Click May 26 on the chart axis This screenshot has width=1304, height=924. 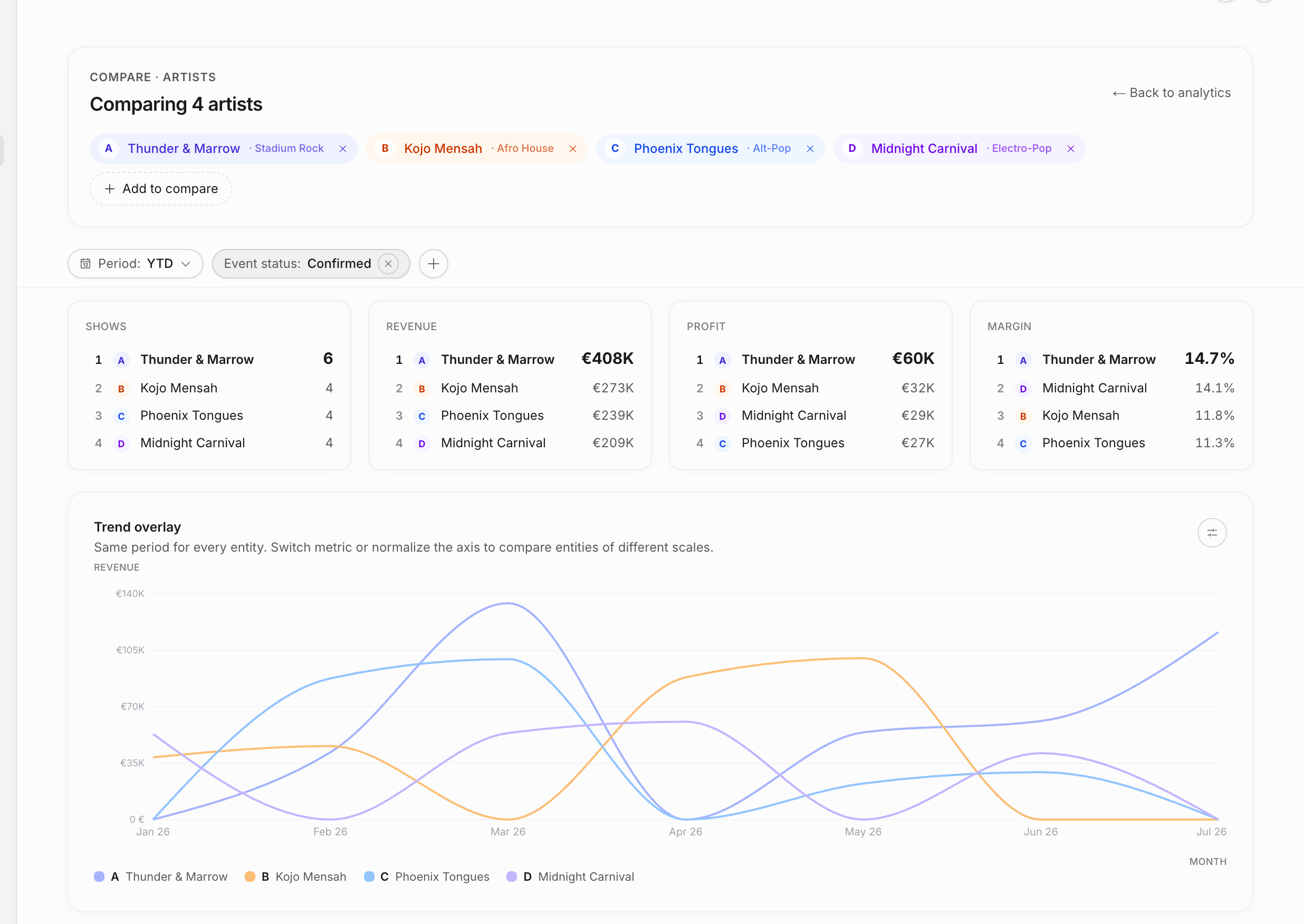coord(863,831)
